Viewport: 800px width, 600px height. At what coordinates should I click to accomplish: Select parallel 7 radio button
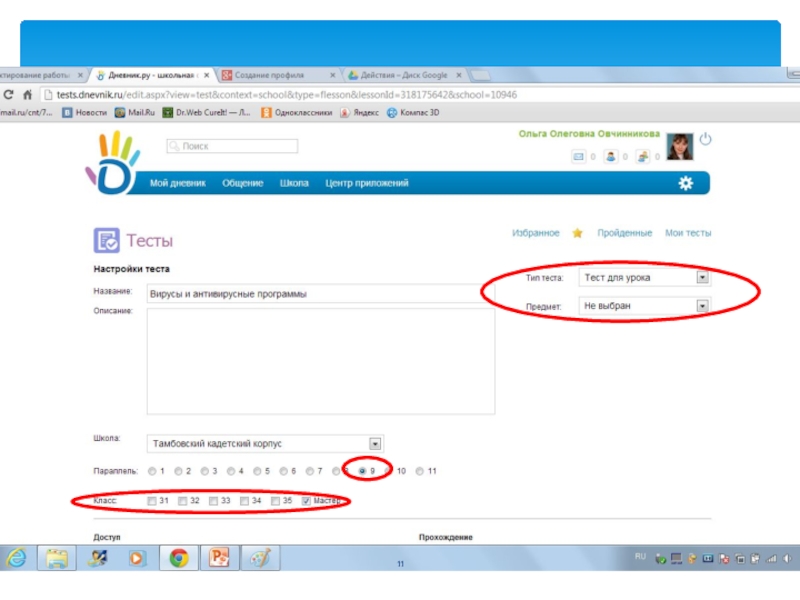click(x=310, y=471)
